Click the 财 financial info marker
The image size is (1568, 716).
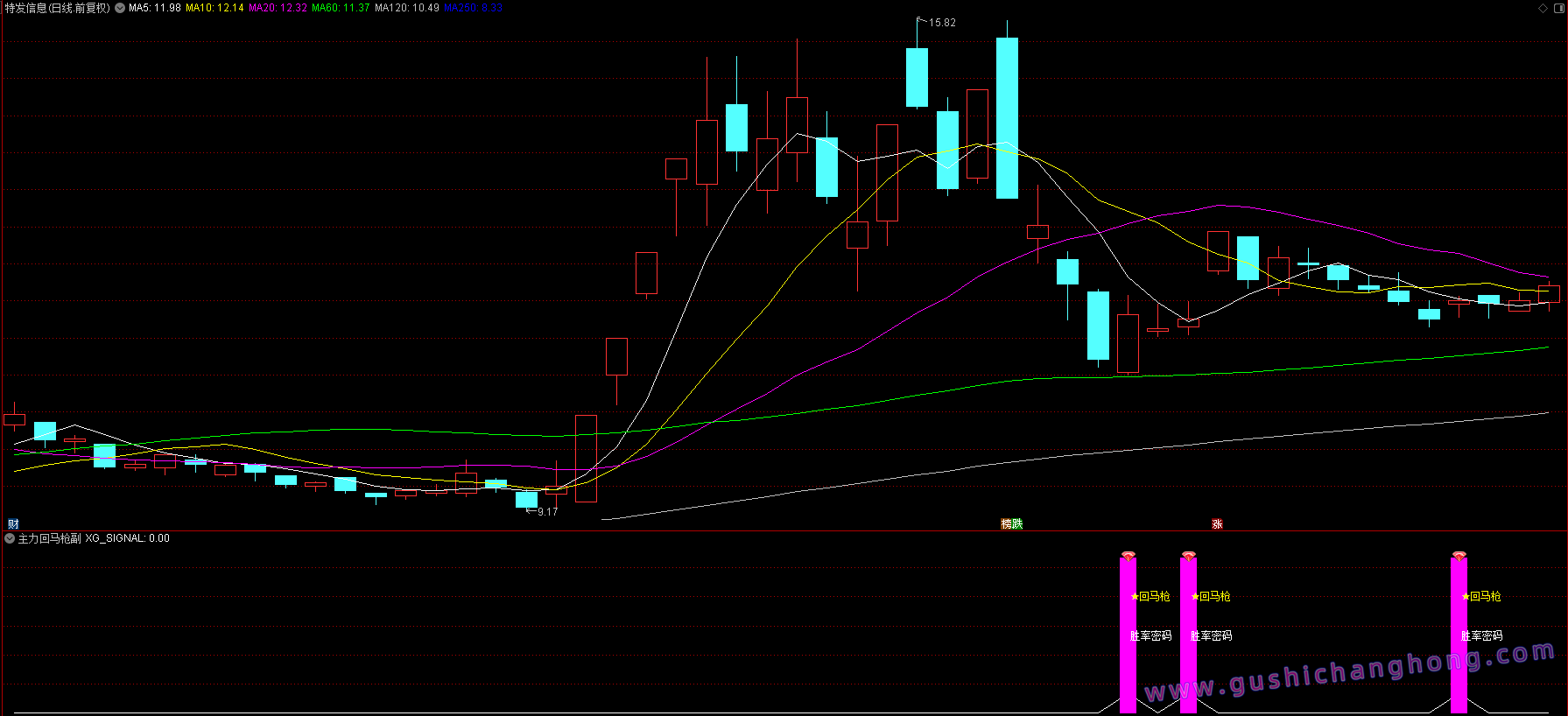tap(13, 524)
